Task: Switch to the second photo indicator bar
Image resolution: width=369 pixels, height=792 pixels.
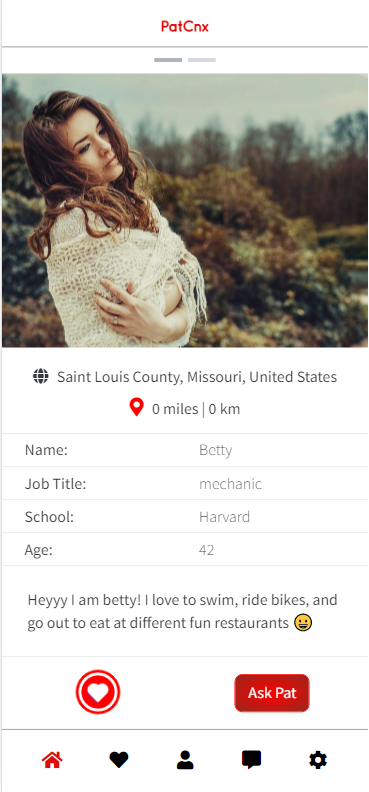Action: pyautogui.click(x=202, y=60)
